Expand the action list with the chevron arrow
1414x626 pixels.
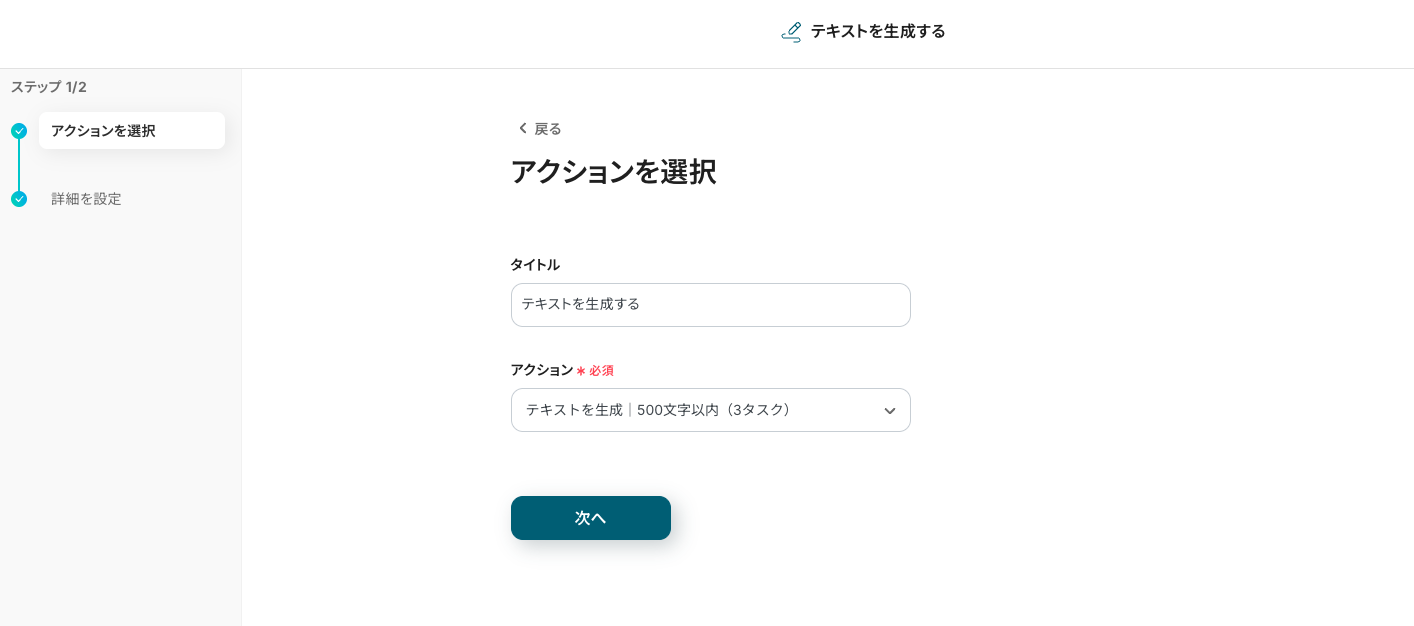coord(889,411)
